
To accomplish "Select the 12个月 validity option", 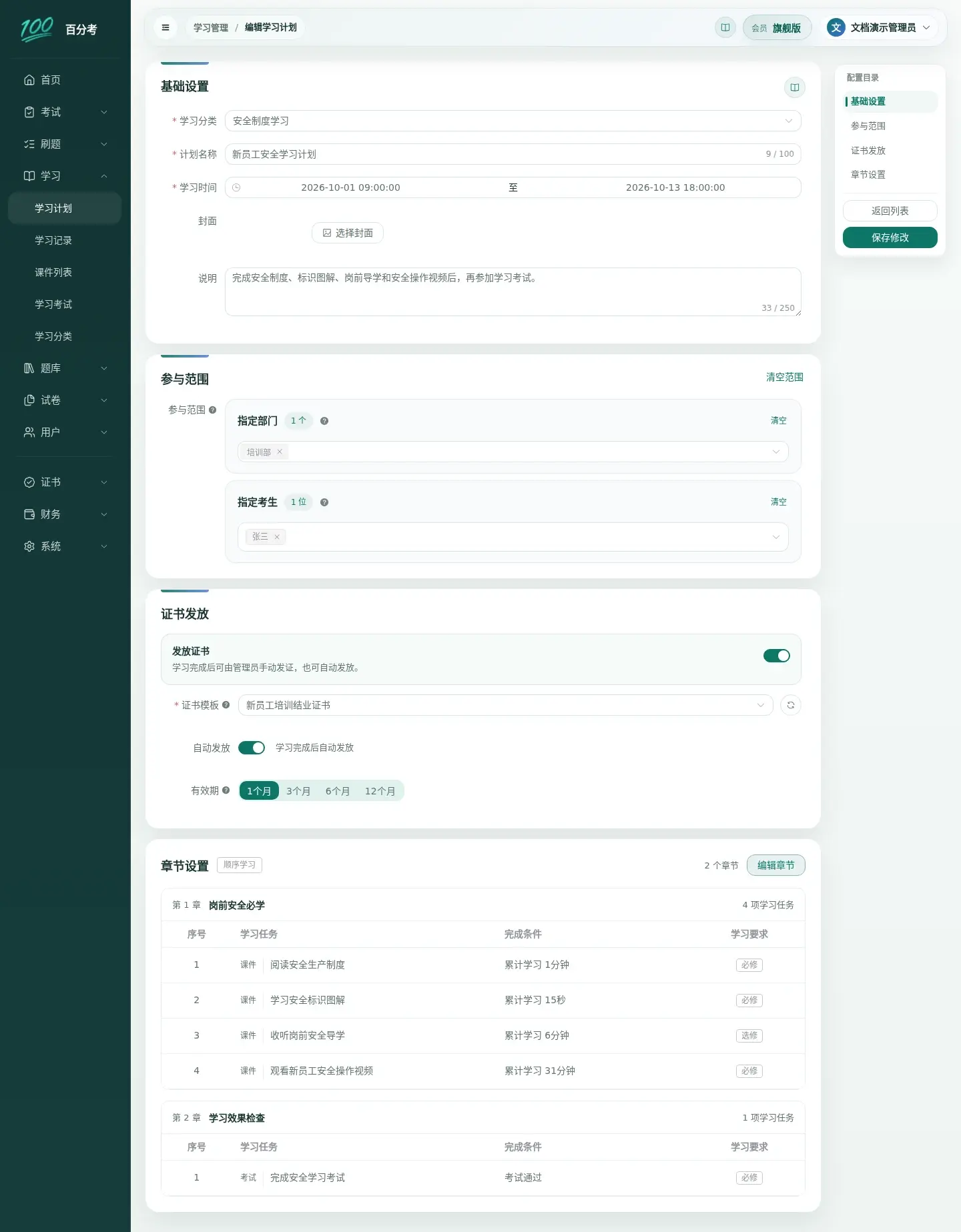I will (x=380, y=791).
